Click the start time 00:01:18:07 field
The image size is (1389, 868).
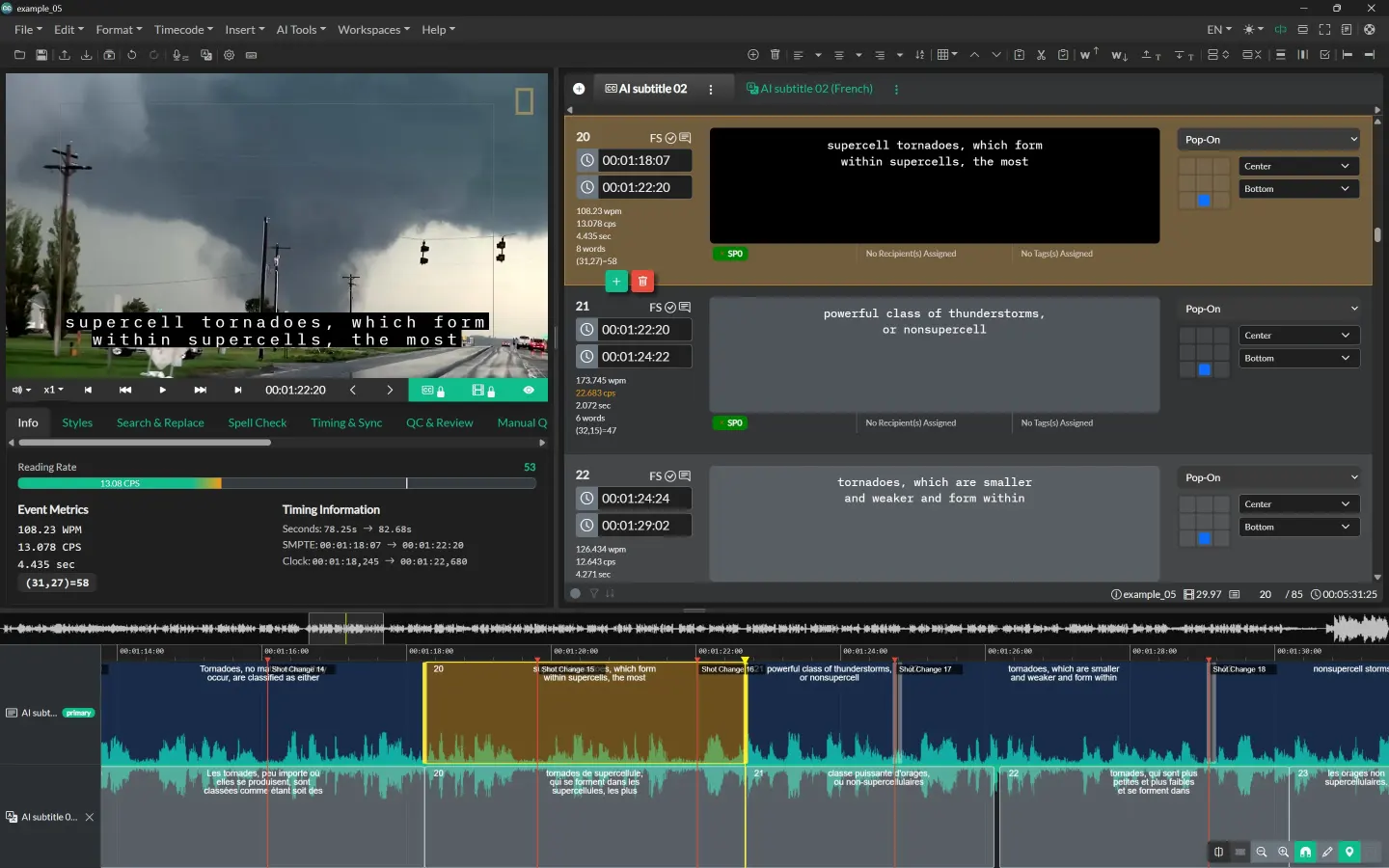tap(635, 160)
